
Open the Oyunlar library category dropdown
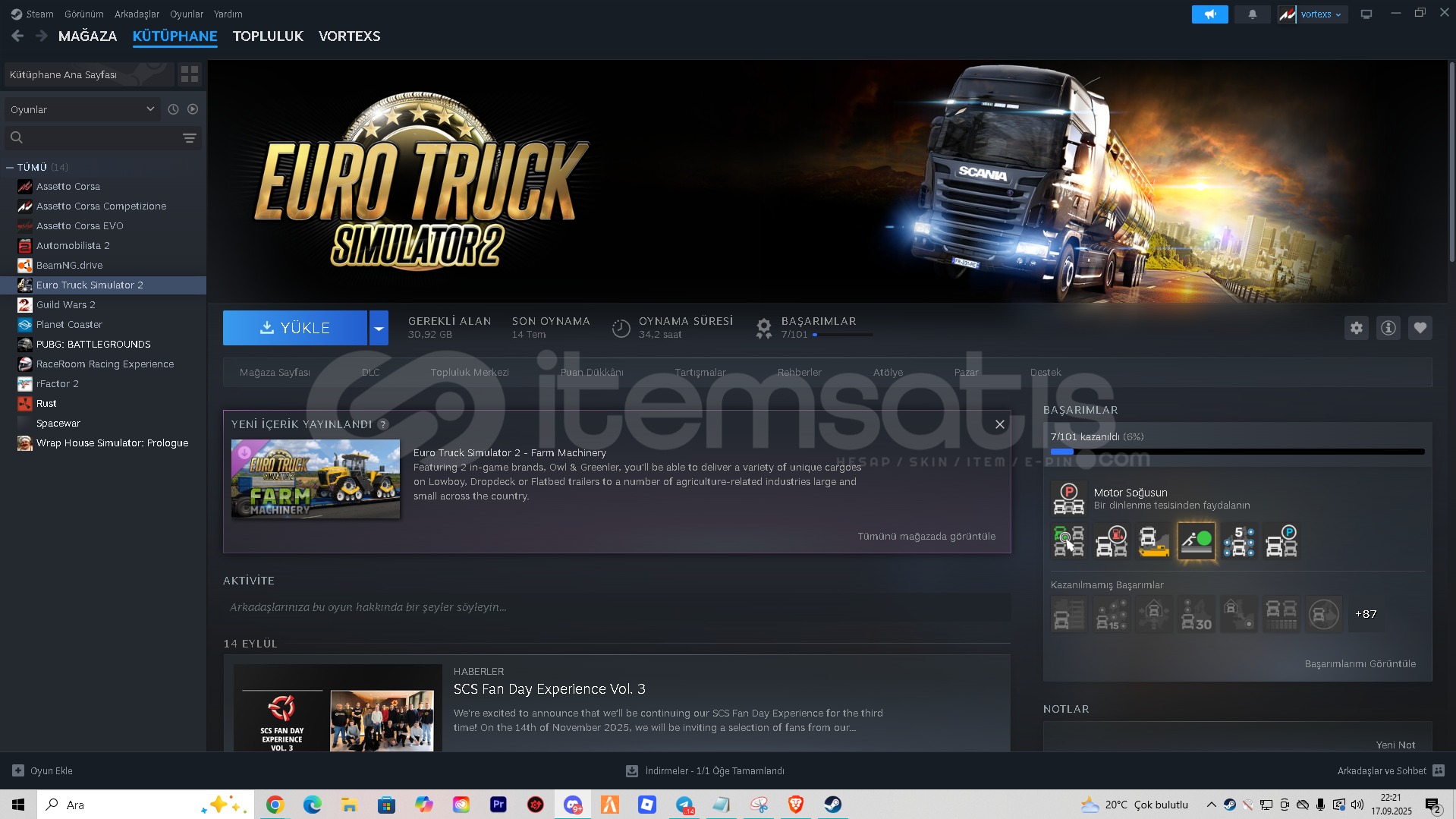pyautogui.click(x=82, y=109)
